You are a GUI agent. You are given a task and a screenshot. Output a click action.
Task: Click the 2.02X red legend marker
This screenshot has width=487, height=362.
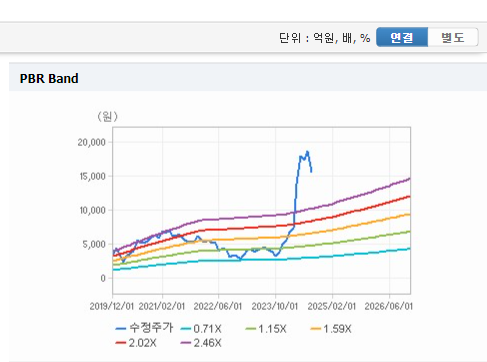pyautogui.click(x=120, y=343)
